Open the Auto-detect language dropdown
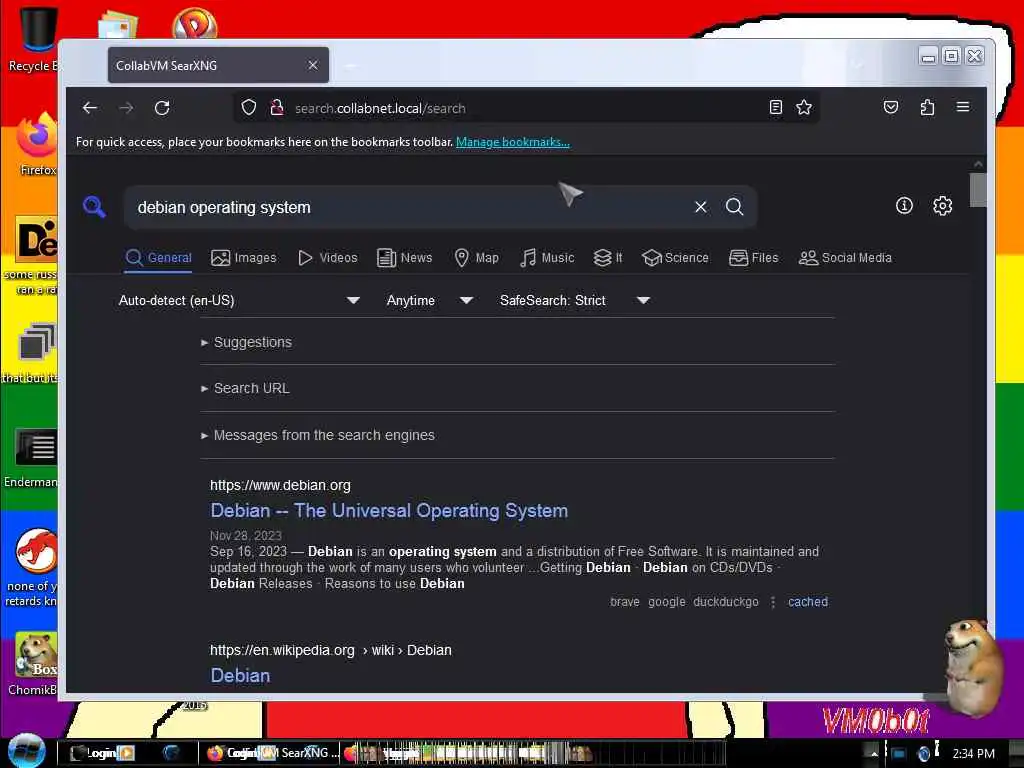Image resolution: width=1024 pixels, height=768 pixels. 239,300
